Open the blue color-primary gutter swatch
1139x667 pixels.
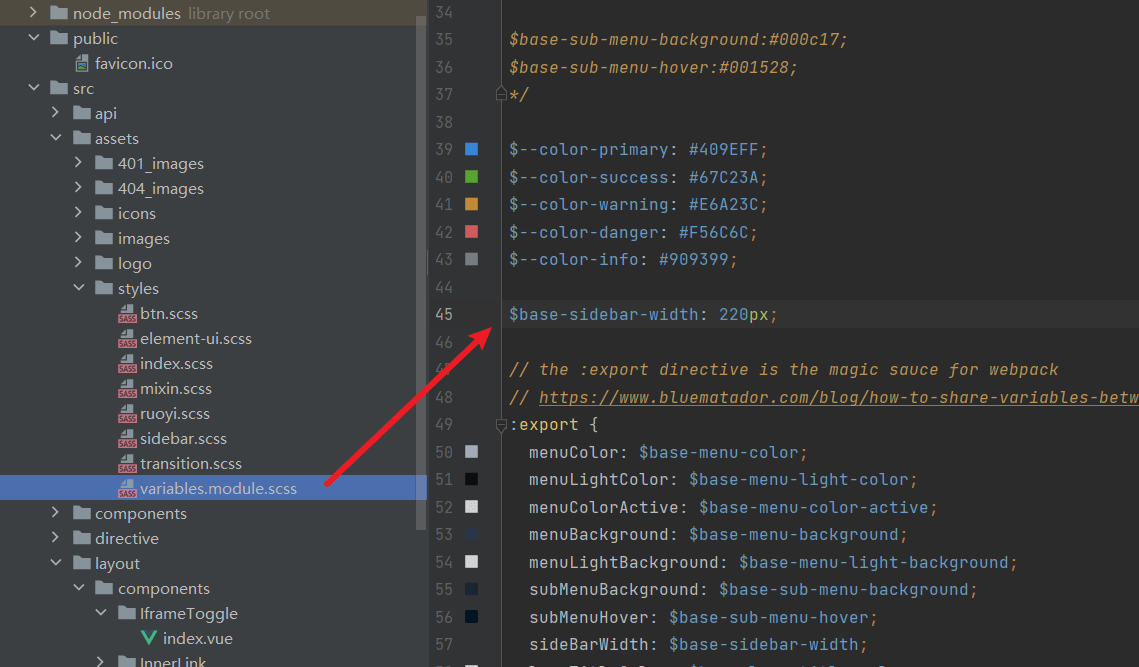point(471,149)
